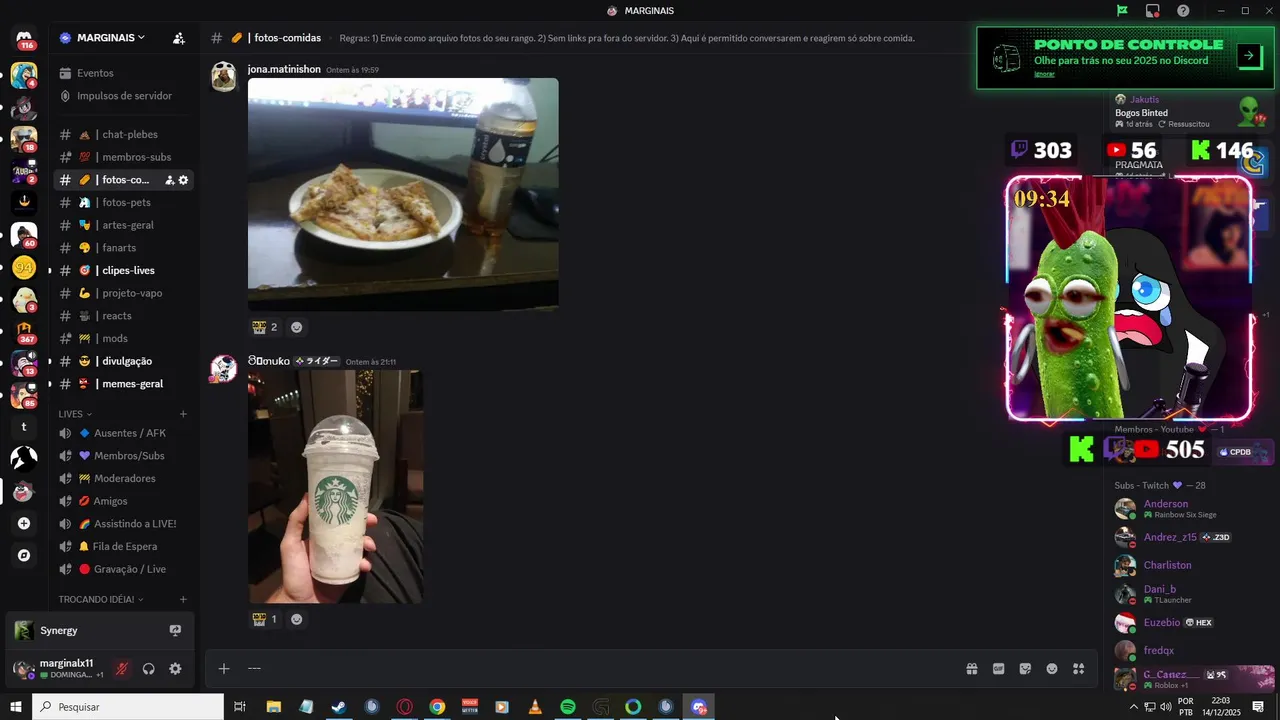Viewport: 1280px width, 720px height.
Task: Open the clipes-lives channel
Action: click(122, 270)
